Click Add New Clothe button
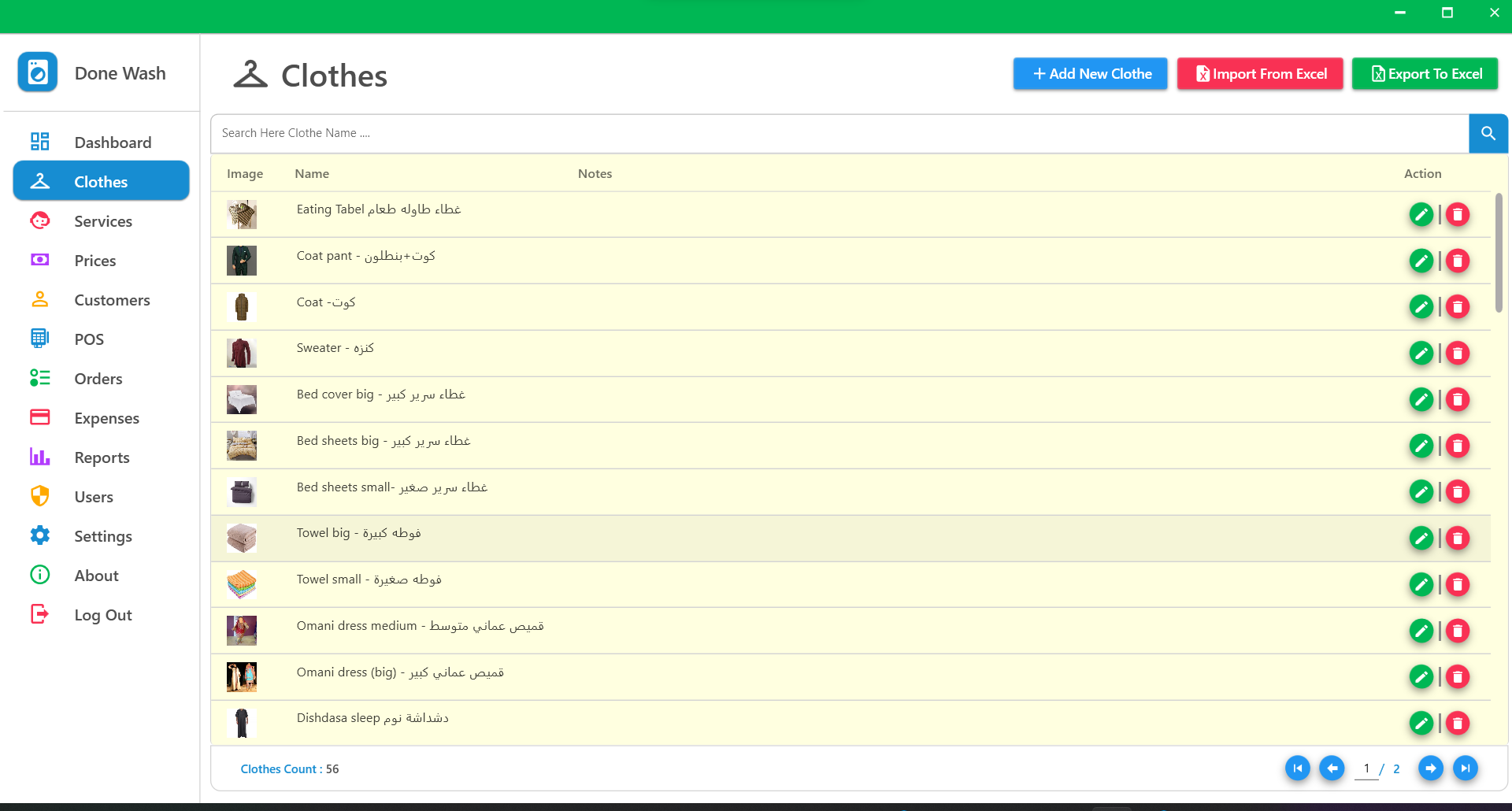 pyautogui.click(x=1090, y=74)
